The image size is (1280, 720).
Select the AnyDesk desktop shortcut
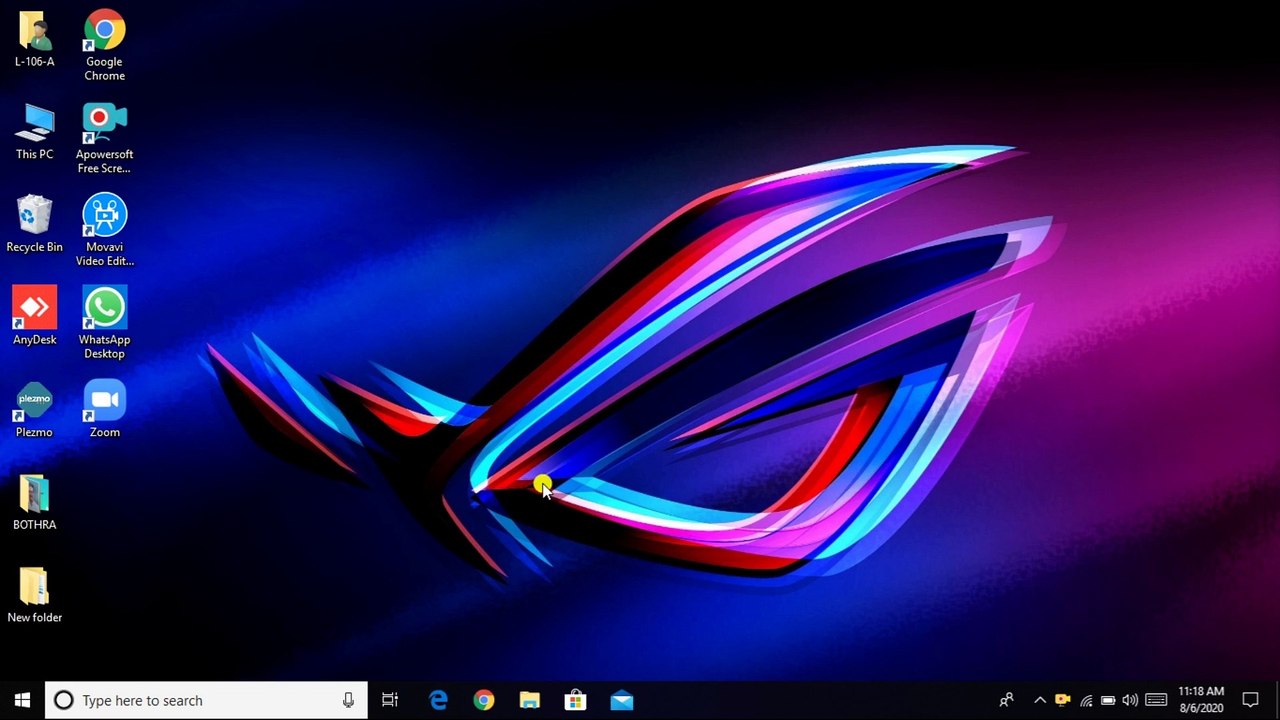[x=34, y=317]
